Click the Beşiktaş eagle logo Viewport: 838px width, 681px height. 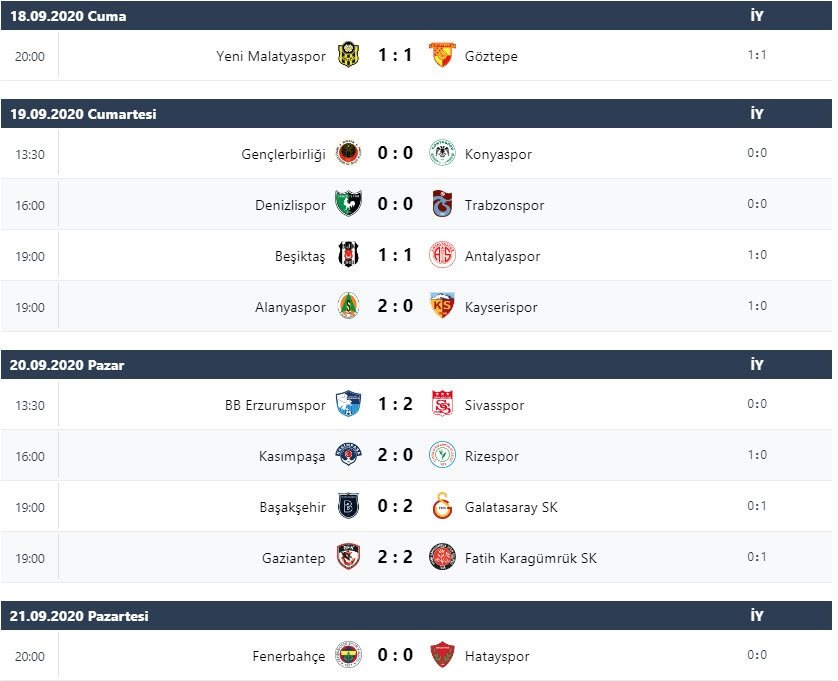(346, 255)
